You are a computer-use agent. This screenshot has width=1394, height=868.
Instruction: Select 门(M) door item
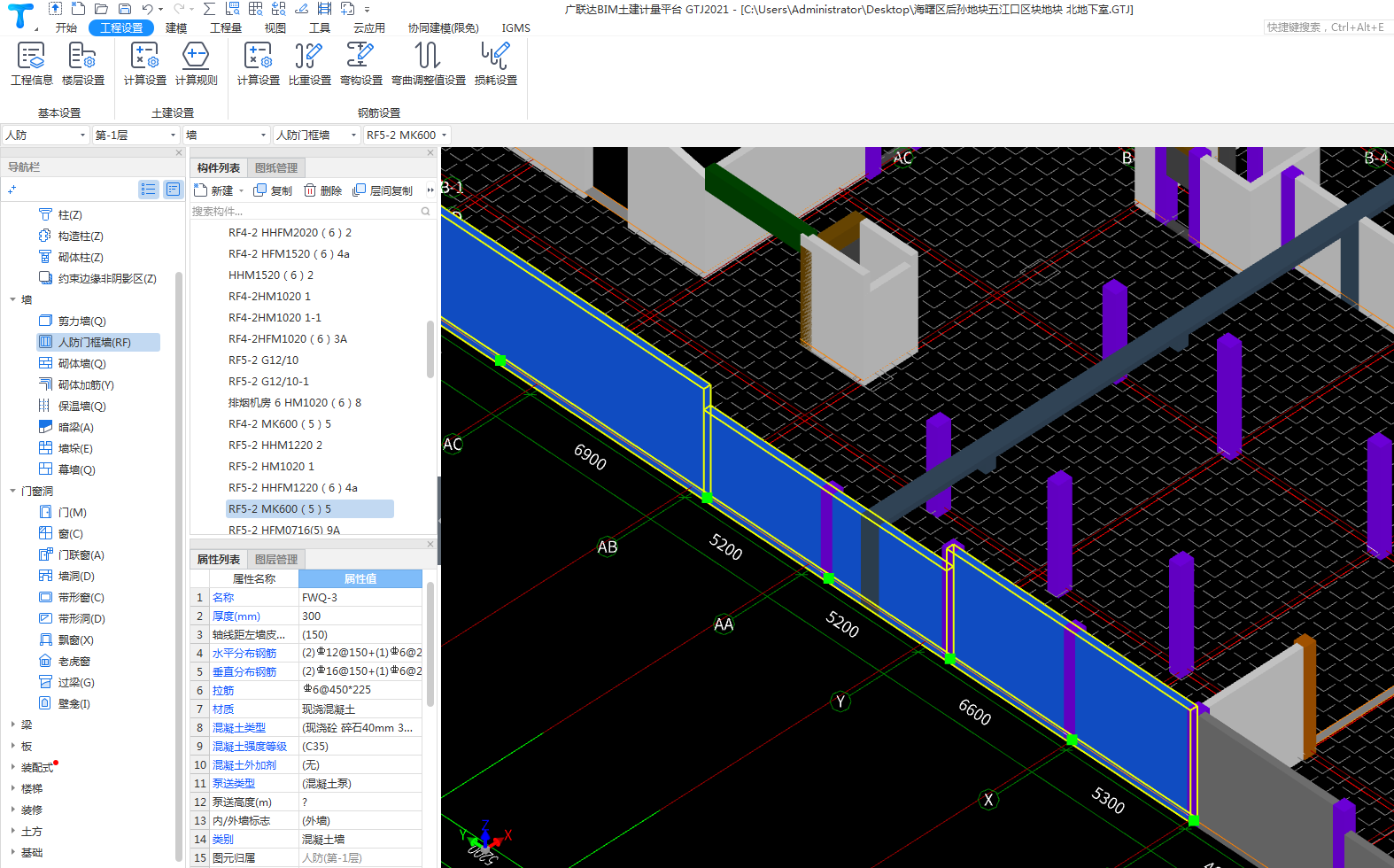click(72, 512)
